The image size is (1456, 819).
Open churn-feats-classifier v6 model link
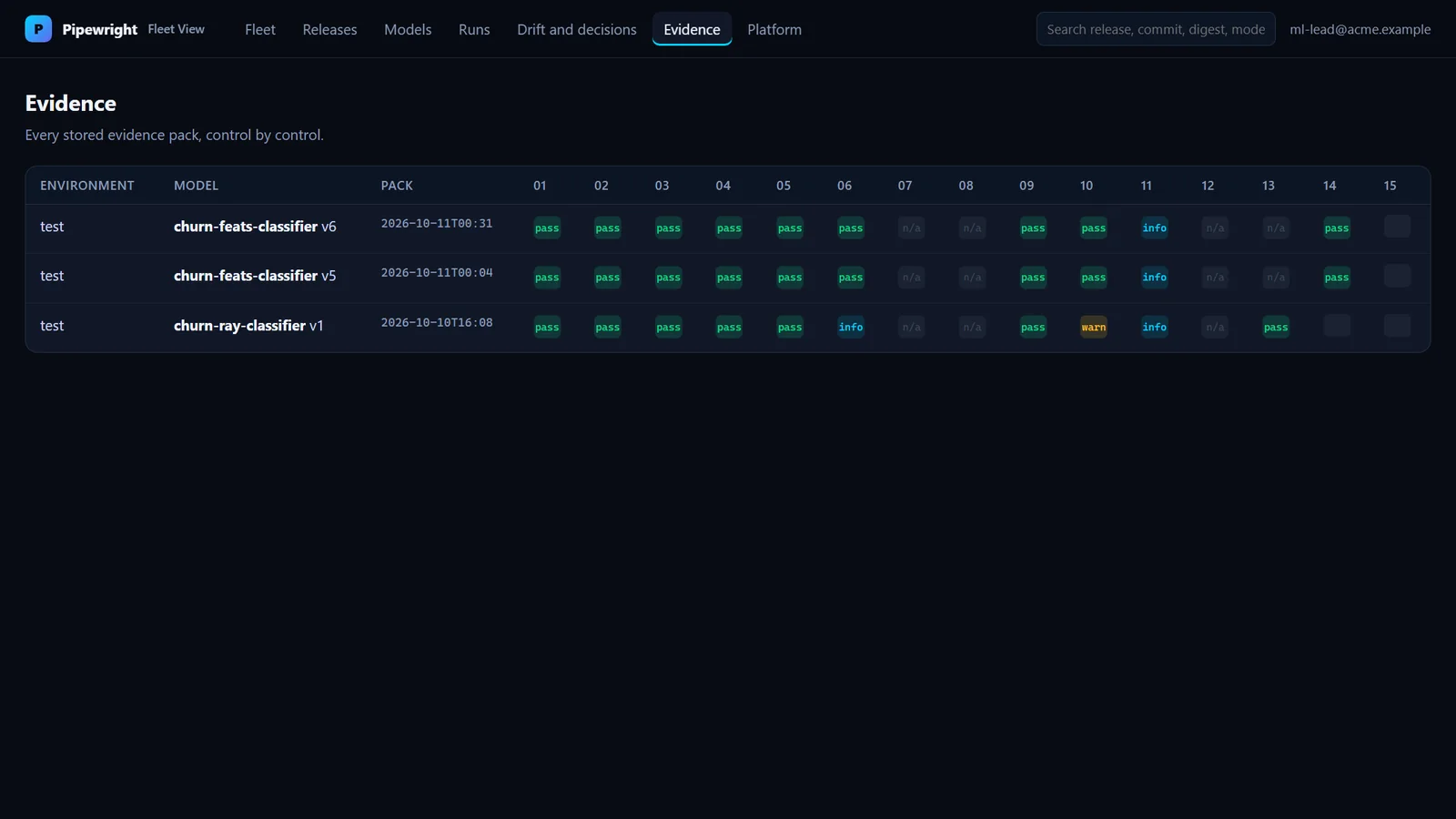(x=255, y=227)
